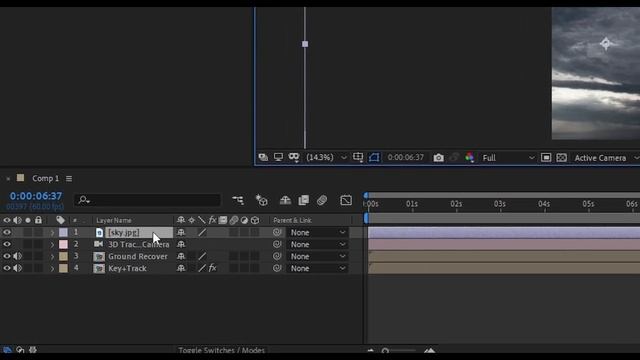640x360 pixels.
Task: Click the Video eye column header
Action: [7, 220]
